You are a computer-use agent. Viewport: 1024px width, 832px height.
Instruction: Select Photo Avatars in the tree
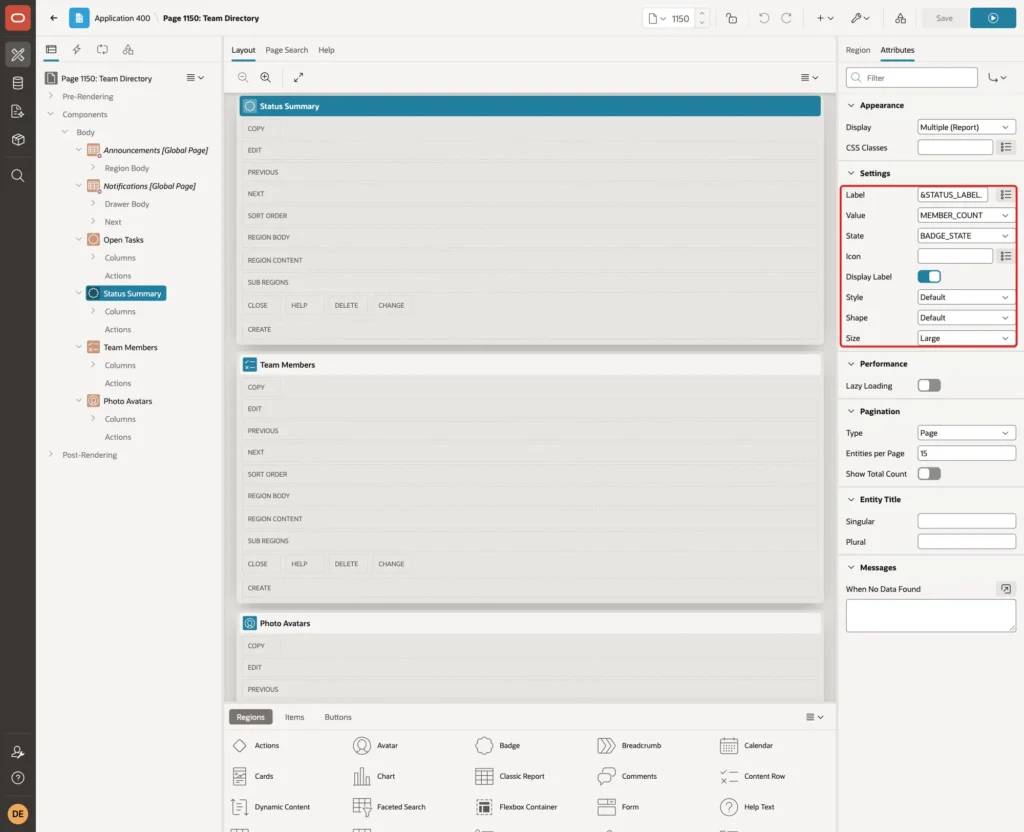(x=127, y=401)
